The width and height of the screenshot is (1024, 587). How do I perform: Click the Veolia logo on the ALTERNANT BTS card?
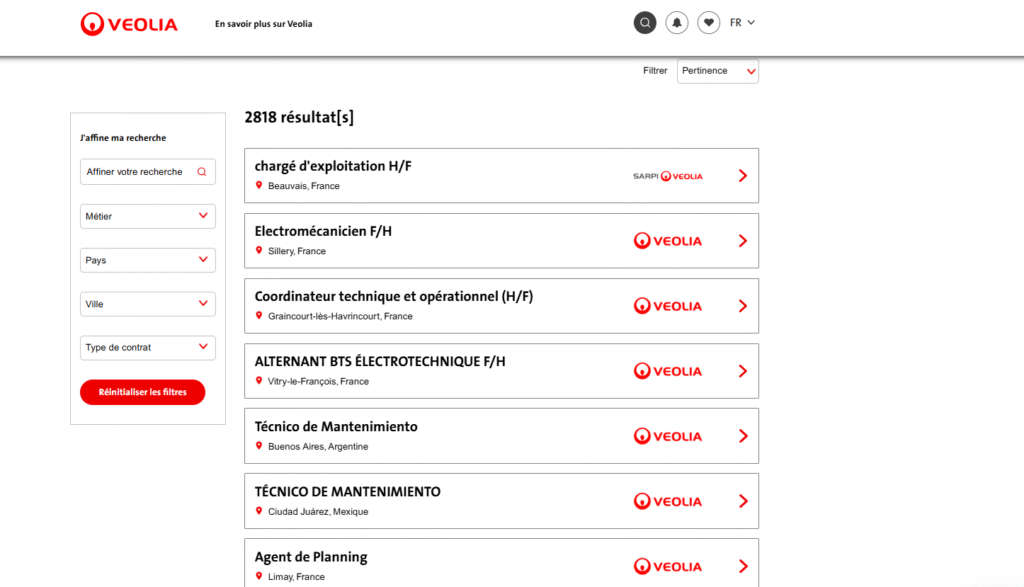coord(667,371)
